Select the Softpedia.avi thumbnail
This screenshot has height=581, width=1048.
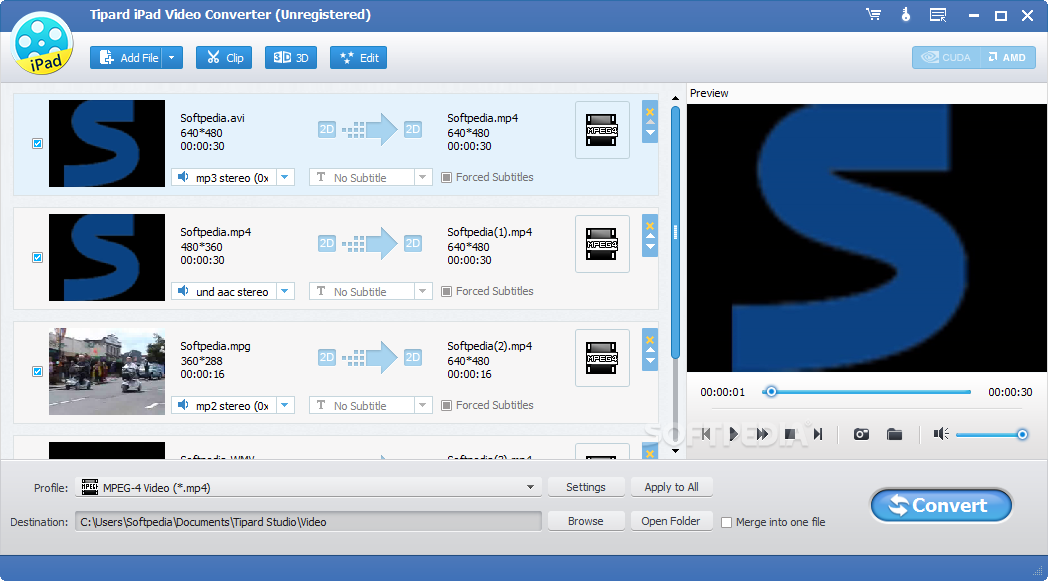(107, 143)
